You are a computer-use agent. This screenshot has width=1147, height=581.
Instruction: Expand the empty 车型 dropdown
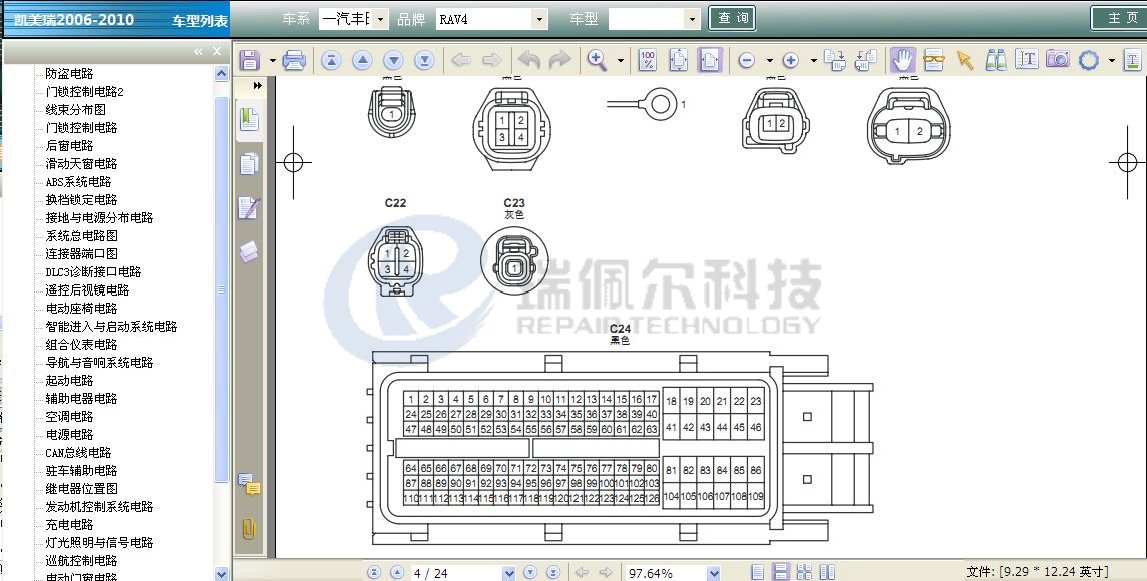click(x=692, y=19)
